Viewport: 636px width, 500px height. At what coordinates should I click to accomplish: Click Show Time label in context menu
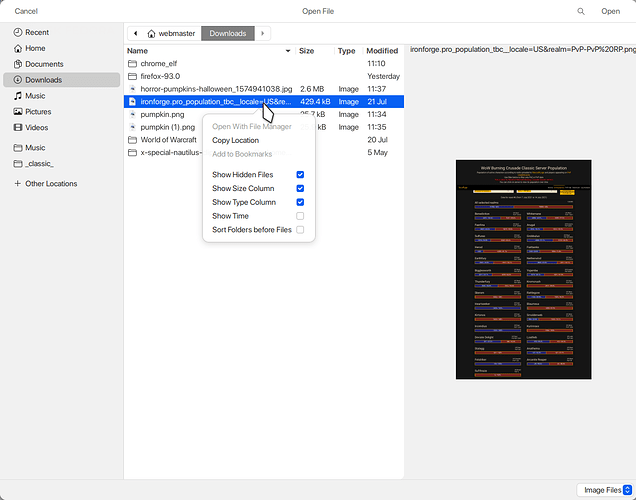[230, 216]
